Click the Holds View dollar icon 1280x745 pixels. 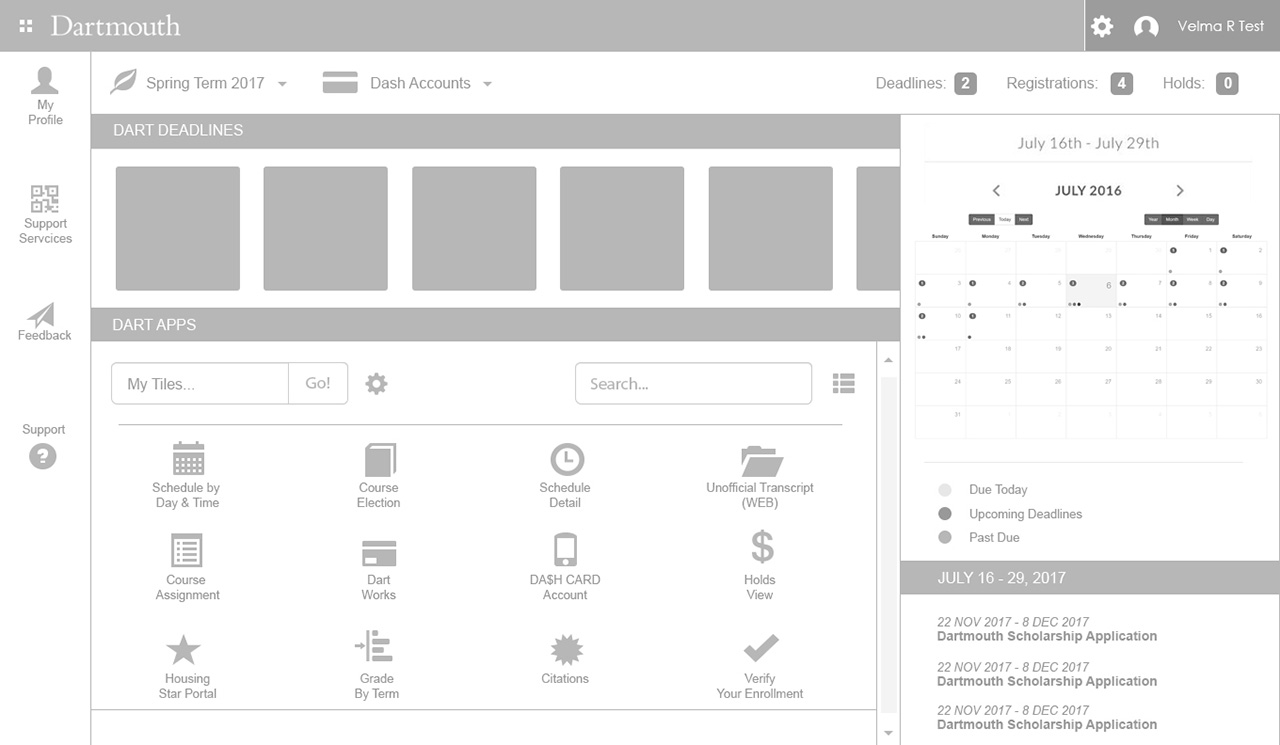coord(761,548)
